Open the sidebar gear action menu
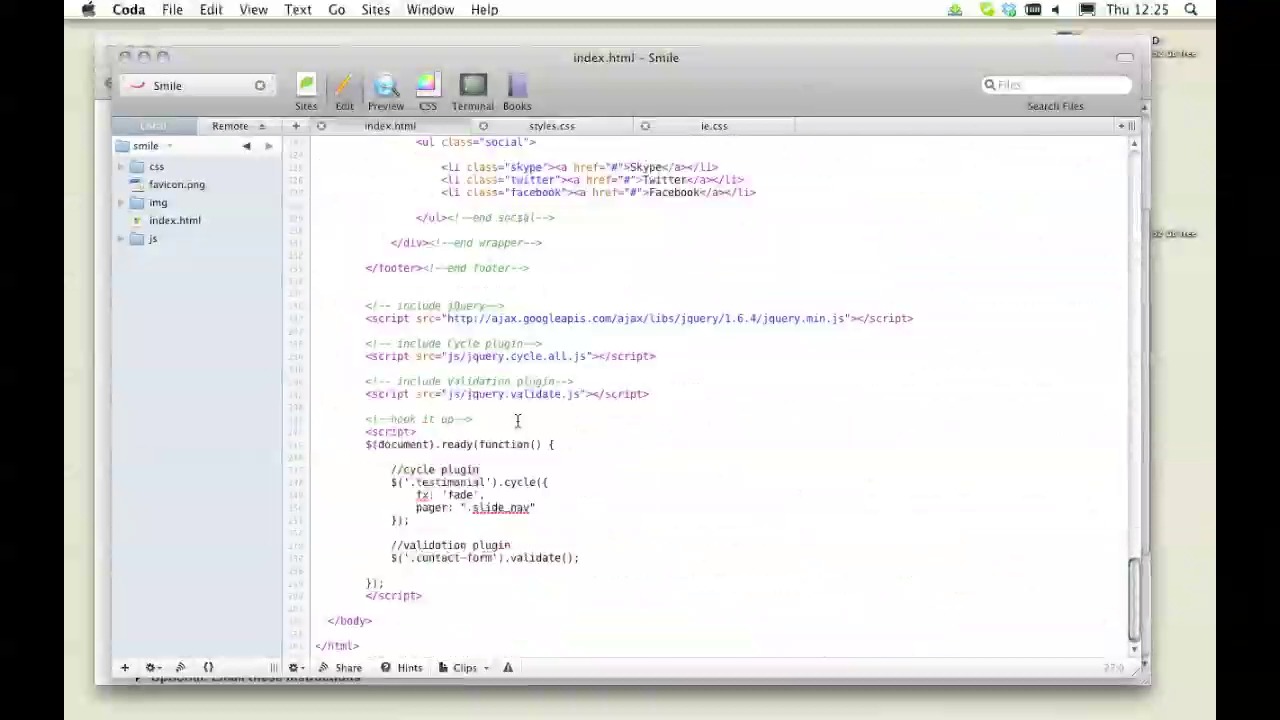 [152, 667]
